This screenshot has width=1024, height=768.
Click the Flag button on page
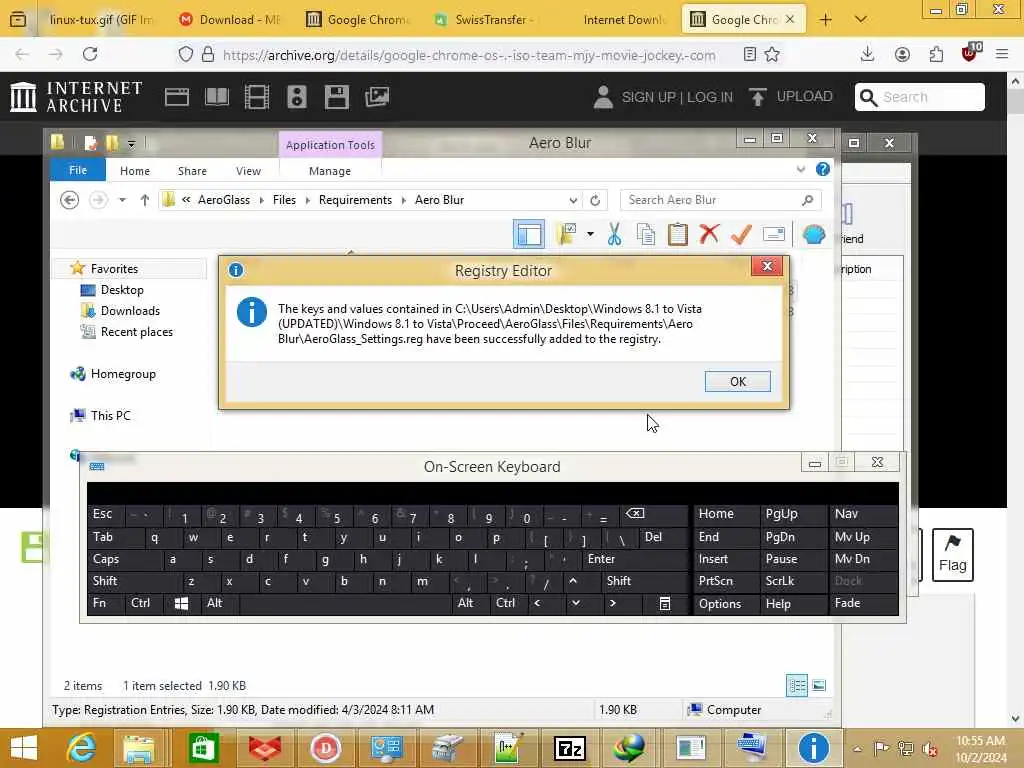click(952, 555)
